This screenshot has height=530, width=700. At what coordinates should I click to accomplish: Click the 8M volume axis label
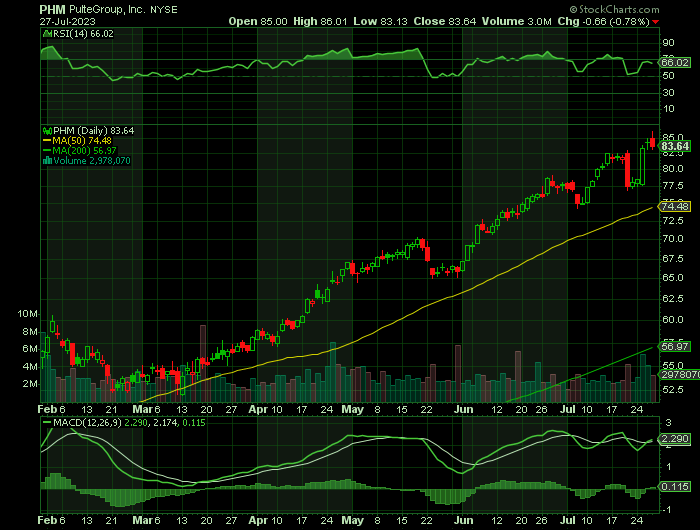coord(30,332)
